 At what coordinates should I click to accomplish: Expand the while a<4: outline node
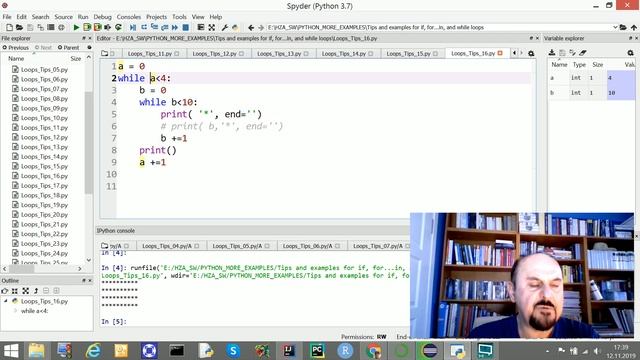(x=16, y=311)
